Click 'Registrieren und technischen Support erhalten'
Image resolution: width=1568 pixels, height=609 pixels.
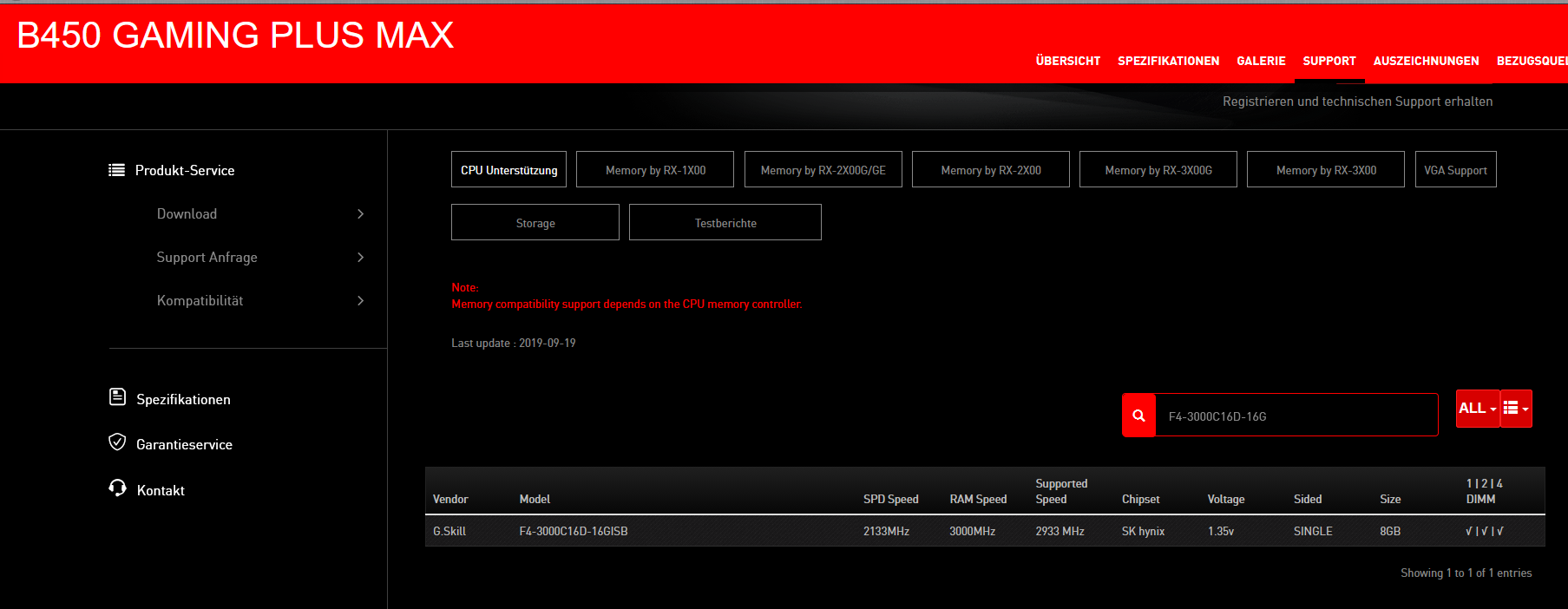coord(1357,101)
